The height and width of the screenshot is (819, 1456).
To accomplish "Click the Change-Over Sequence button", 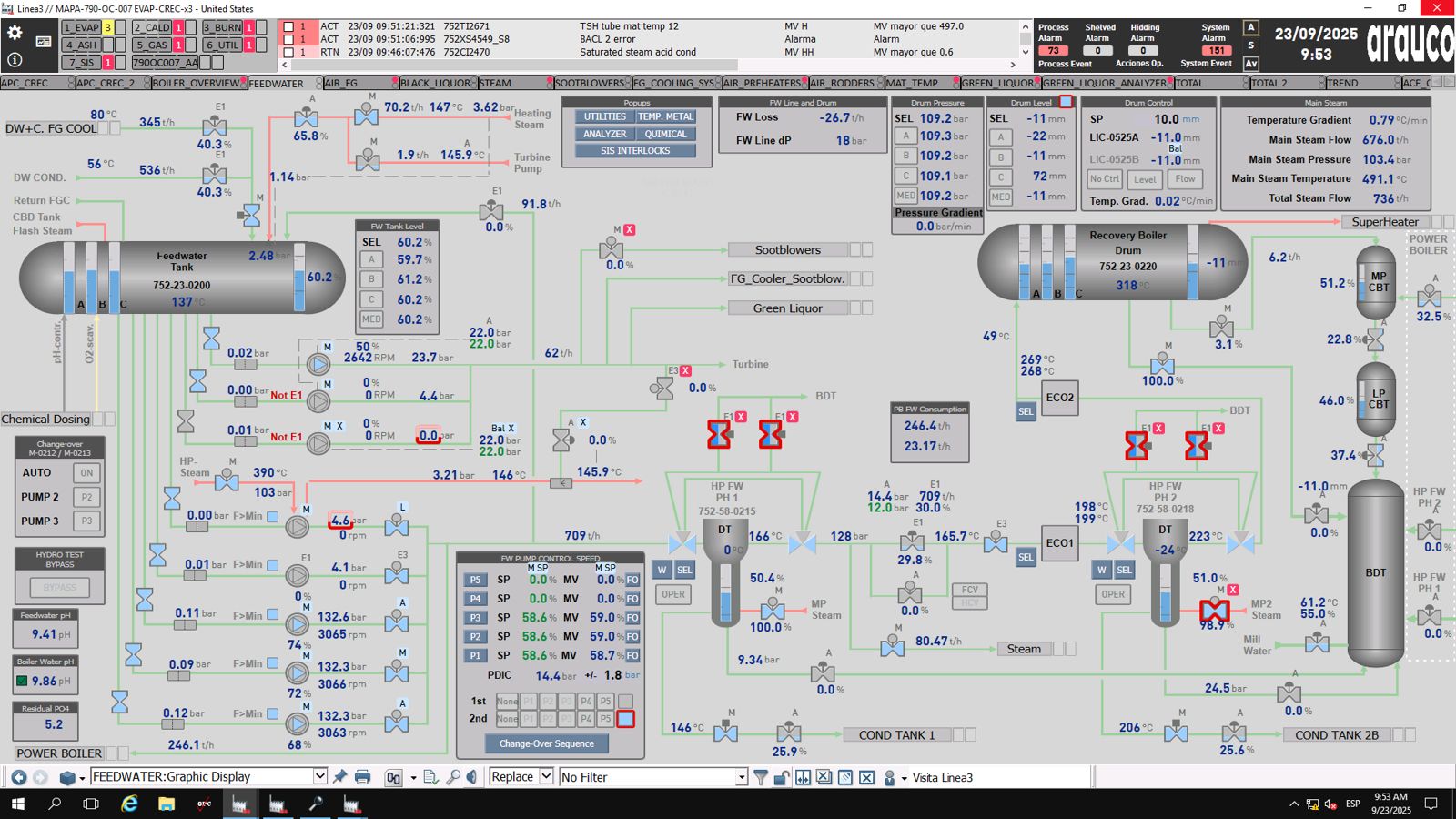I will 547,743.
